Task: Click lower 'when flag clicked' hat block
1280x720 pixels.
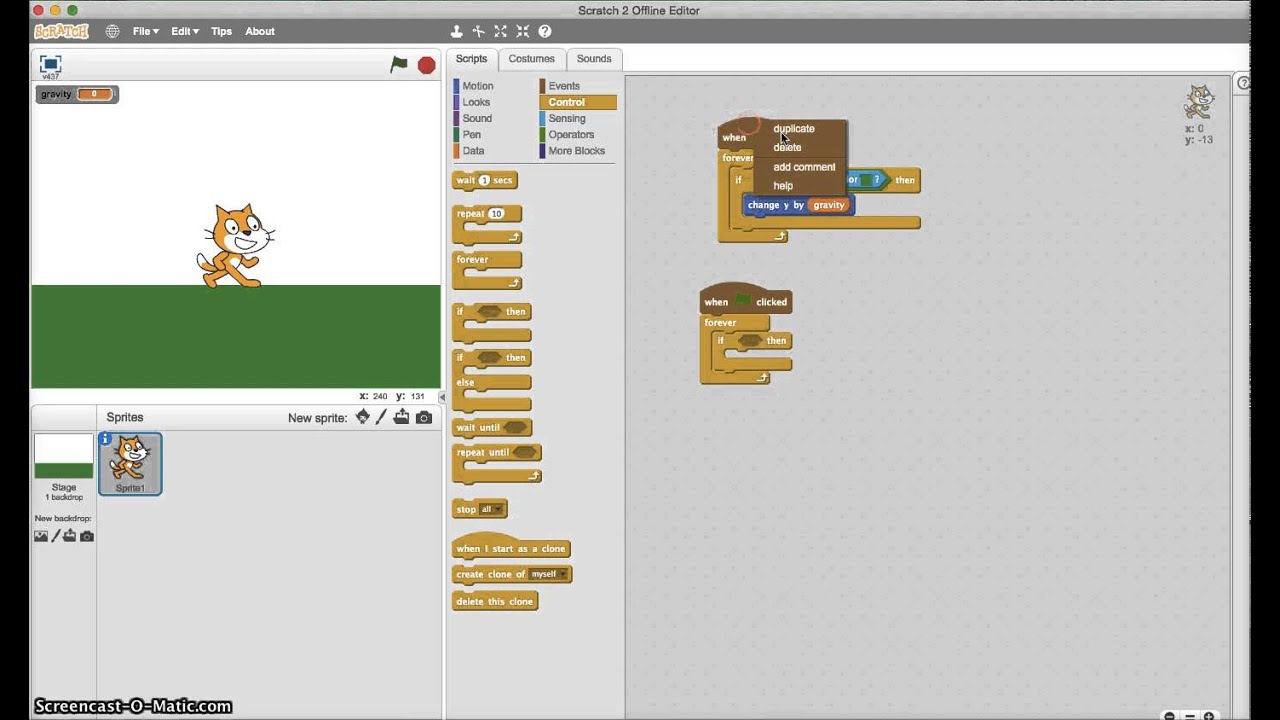Action: pyautogui.click(x=745, y=300)
